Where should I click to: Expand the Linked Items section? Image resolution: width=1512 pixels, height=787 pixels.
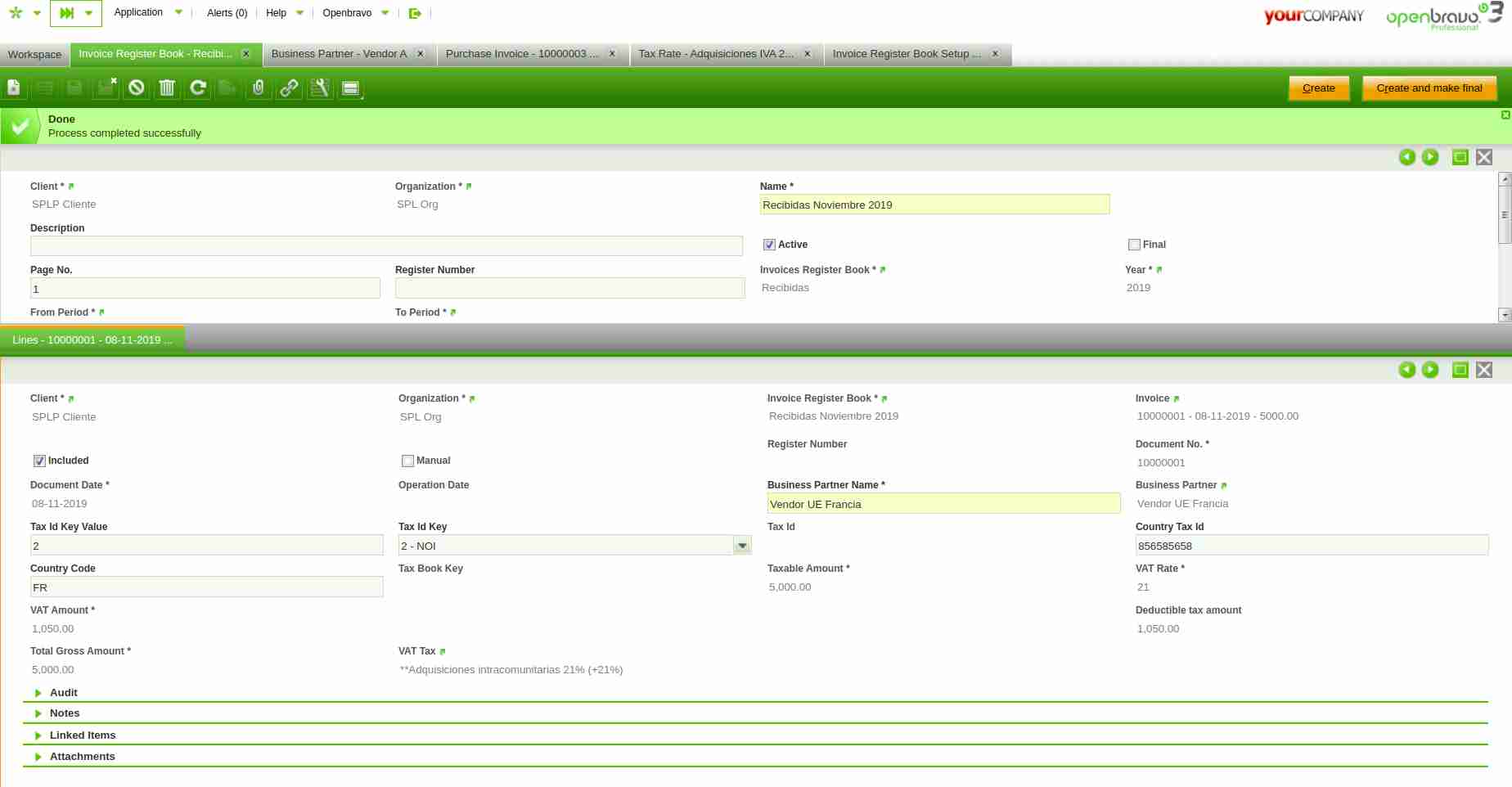click(x=82, y=735)
